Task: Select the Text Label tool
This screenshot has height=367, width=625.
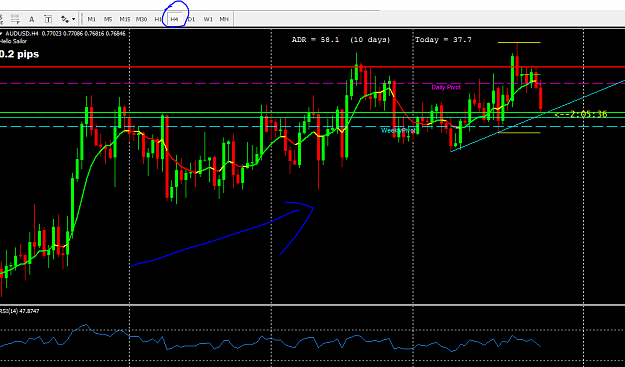Action: tap(48, 19)
